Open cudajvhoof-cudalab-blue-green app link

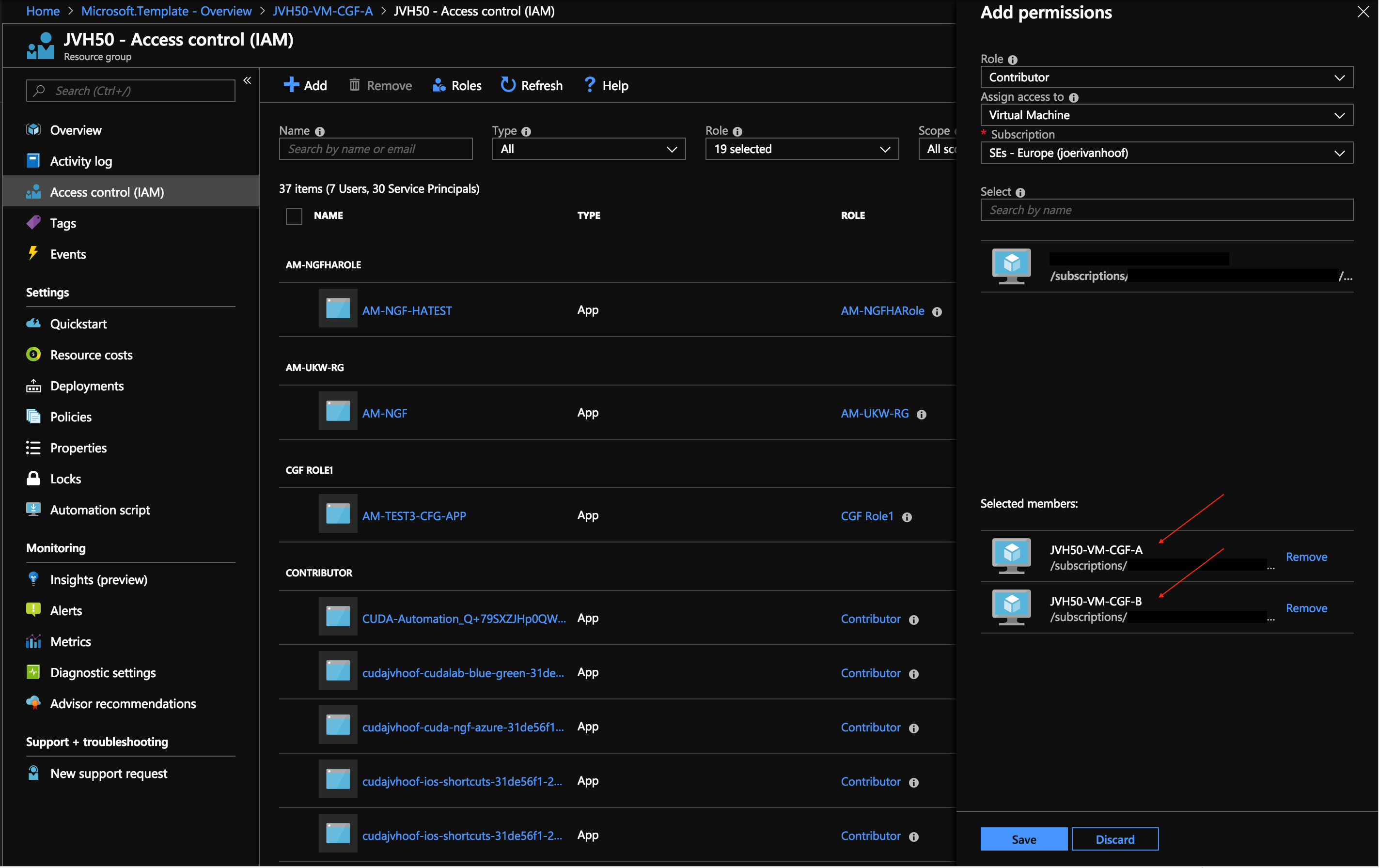[x=463, y=673]
